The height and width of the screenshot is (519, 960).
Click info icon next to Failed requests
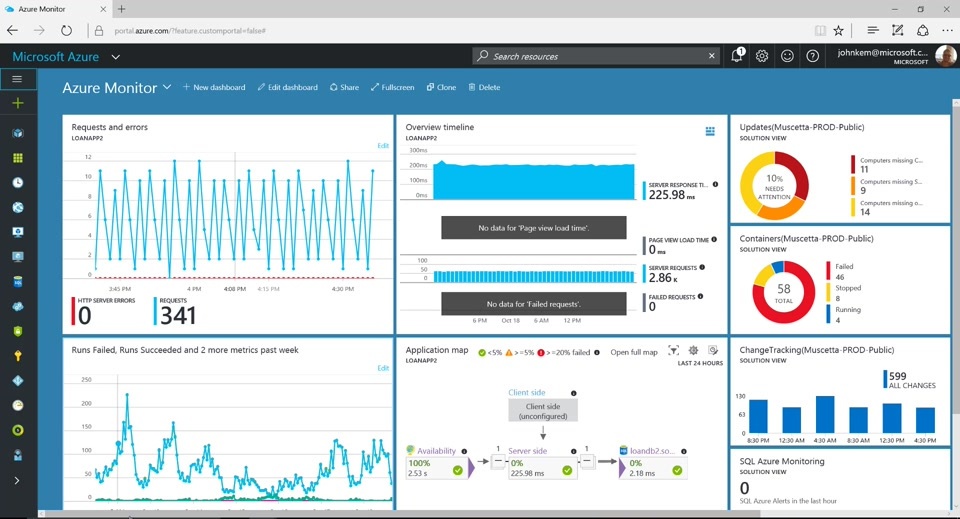(x=700, y=297)
